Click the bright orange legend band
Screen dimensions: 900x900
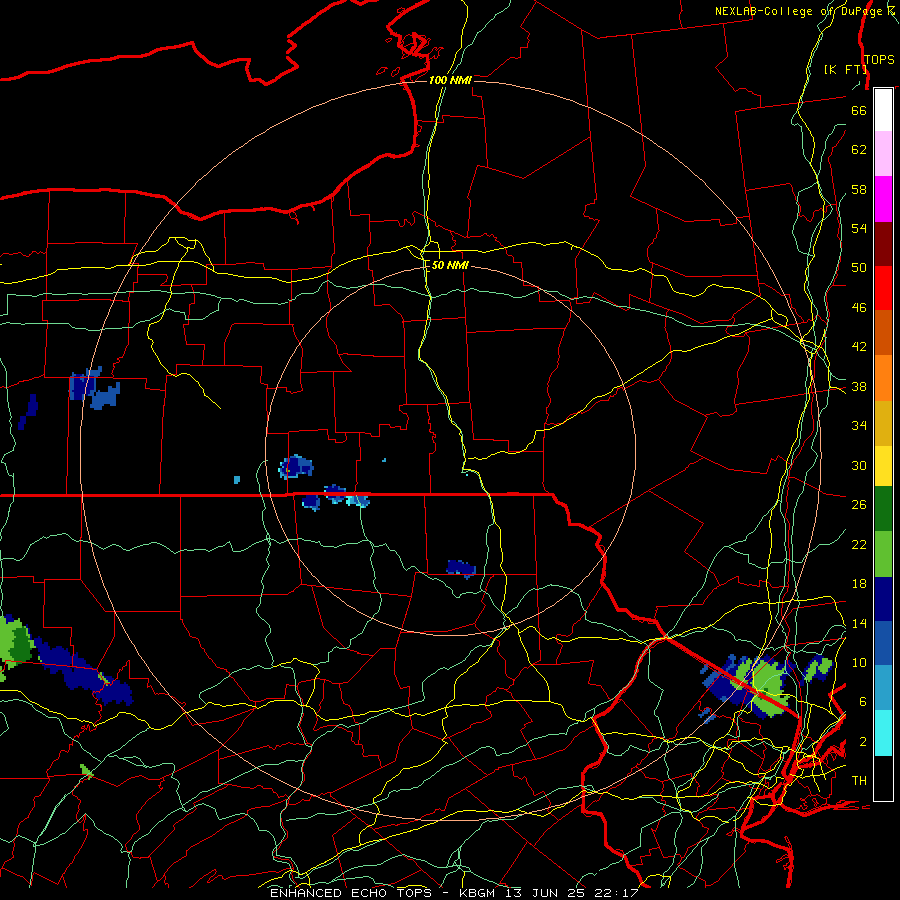[883, 378]
